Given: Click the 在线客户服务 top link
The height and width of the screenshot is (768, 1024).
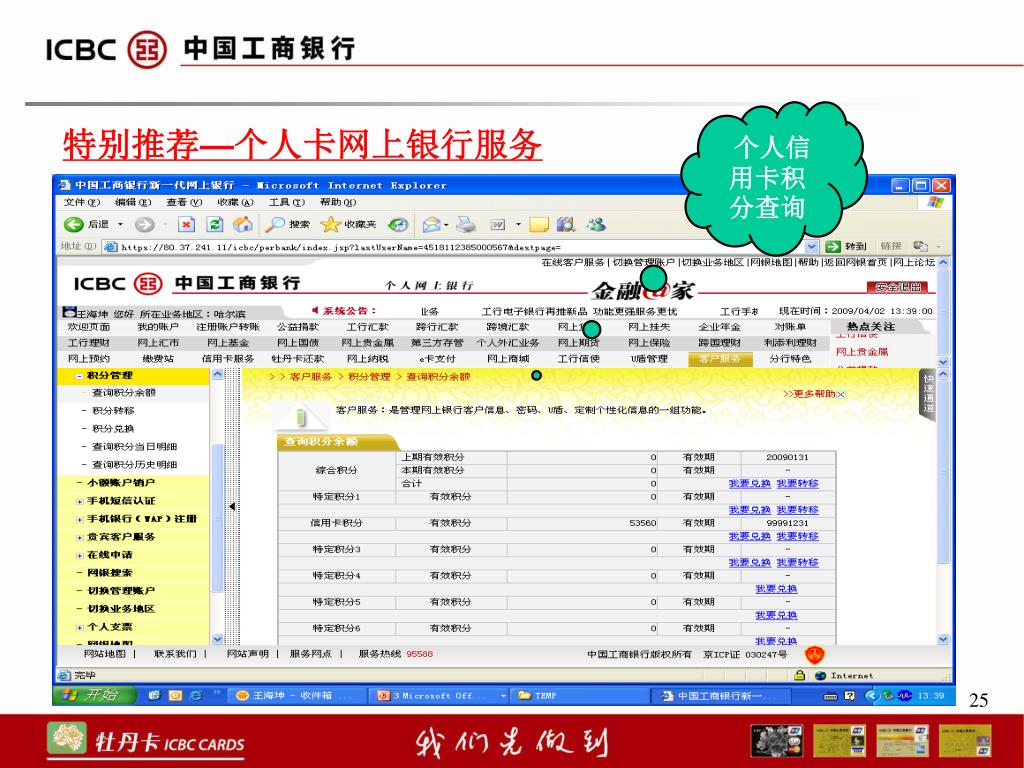Looking at the screenshot, I should click(573, 263).
